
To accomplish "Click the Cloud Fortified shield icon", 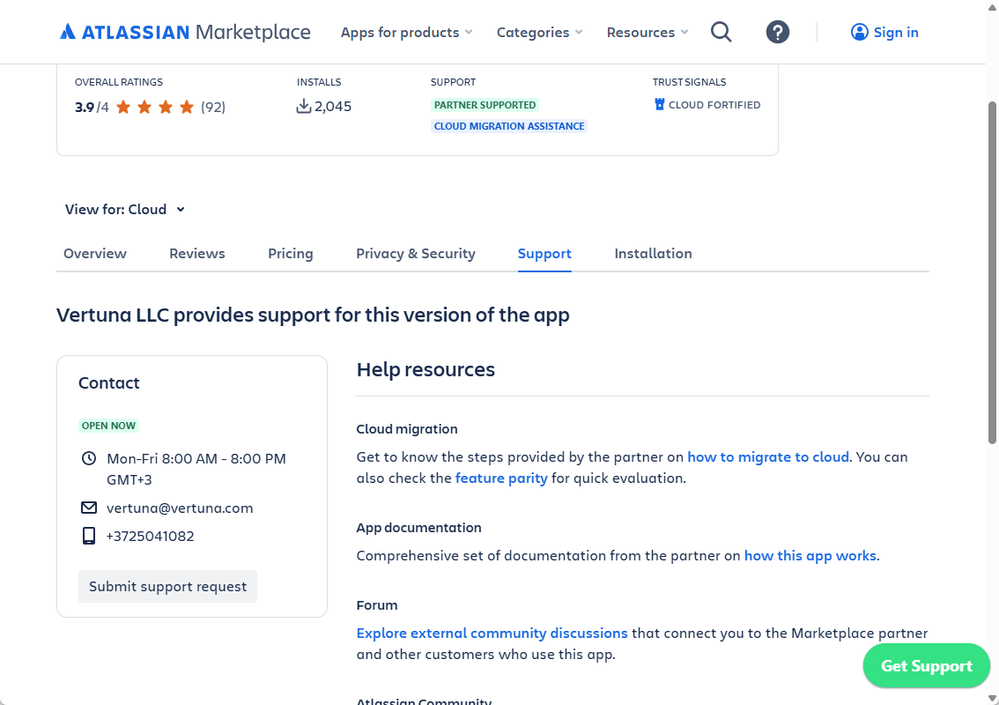I will 659,104.
